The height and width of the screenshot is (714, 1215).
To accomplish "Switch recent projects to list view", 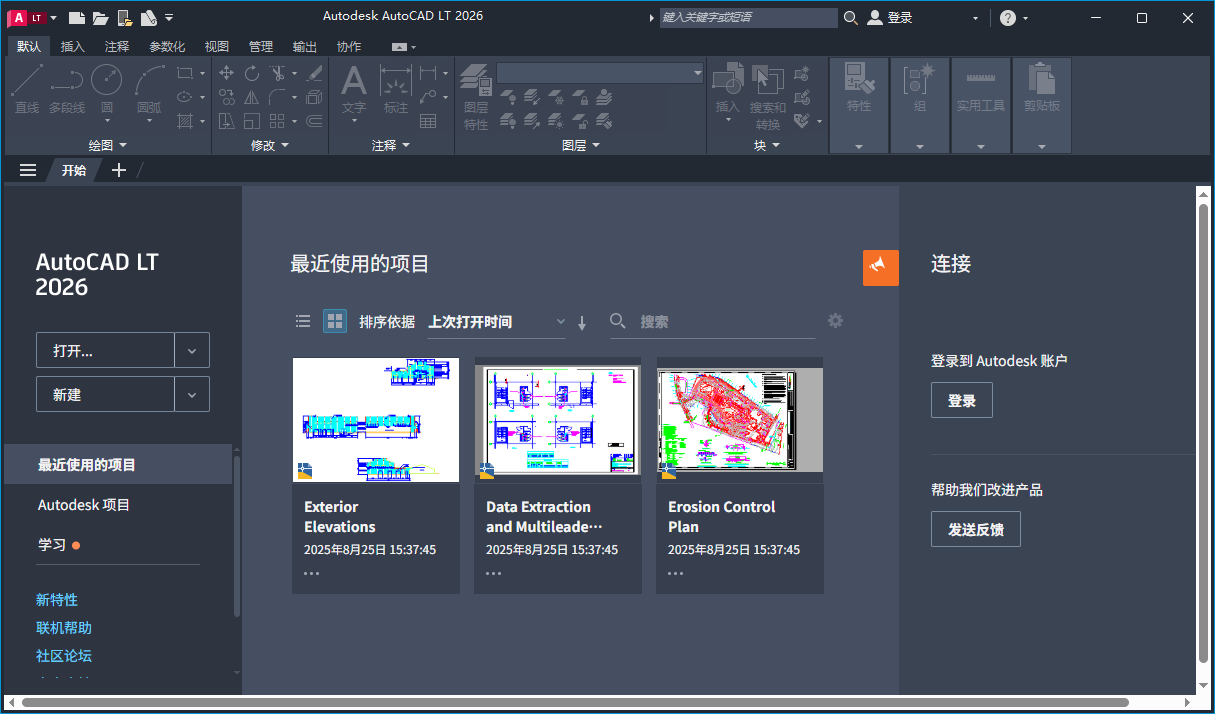I will pos(303,321).
